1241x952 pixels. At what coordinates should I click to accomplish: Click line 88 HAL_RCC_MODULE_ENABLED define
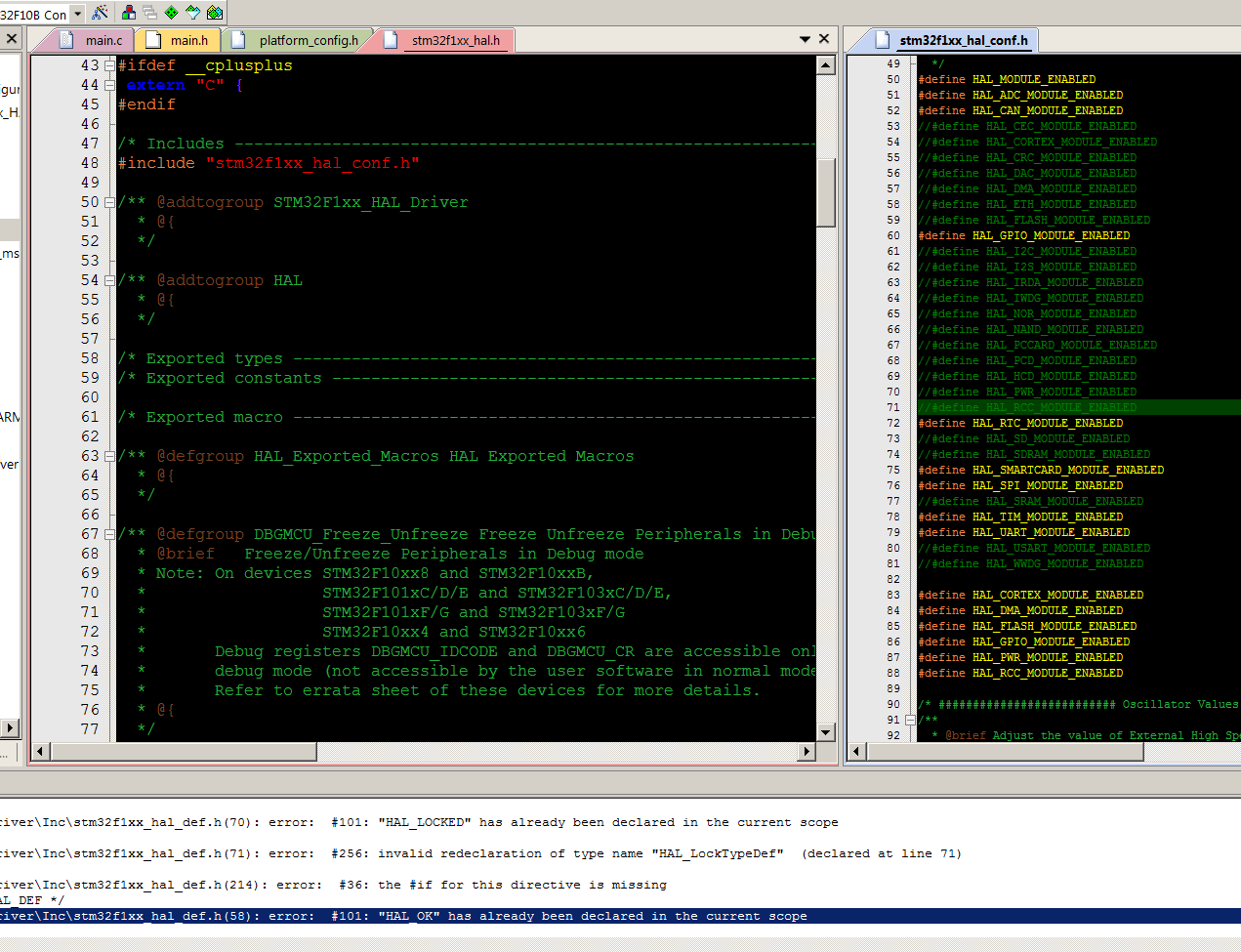pyautogui.click(x=1020, y=673)
